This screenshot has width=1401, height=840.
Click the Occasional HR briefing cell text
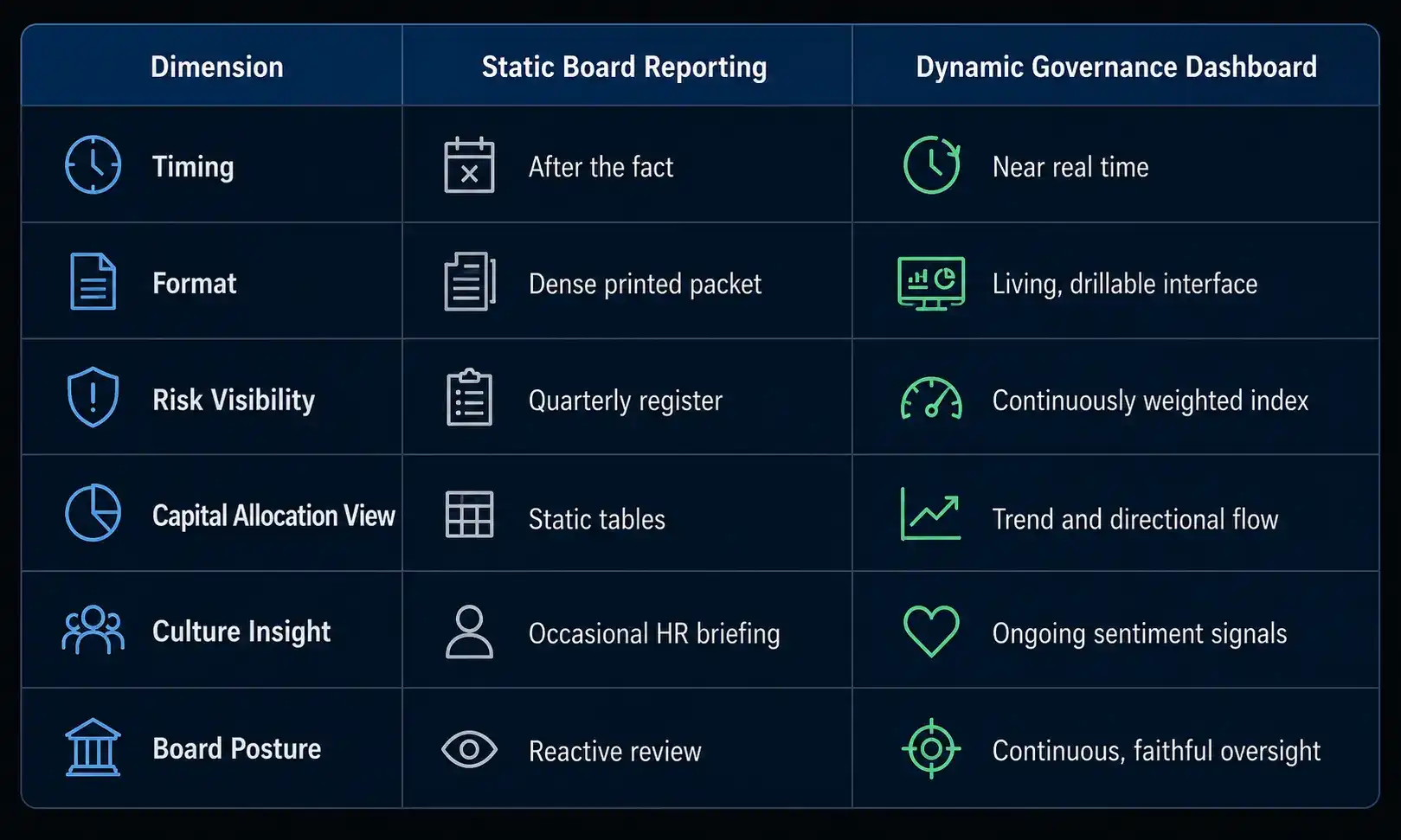point(654,634)
